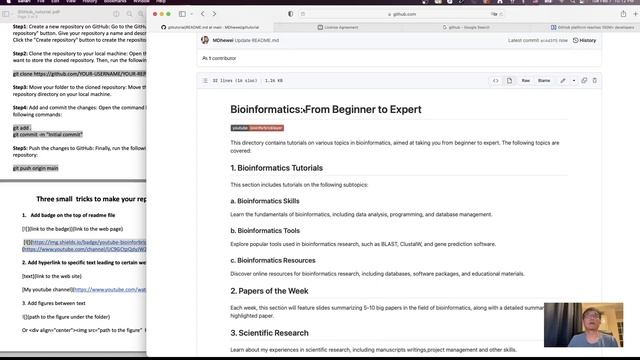
Task: Click the webcam video thumbnail
Action: click(583, 325)
